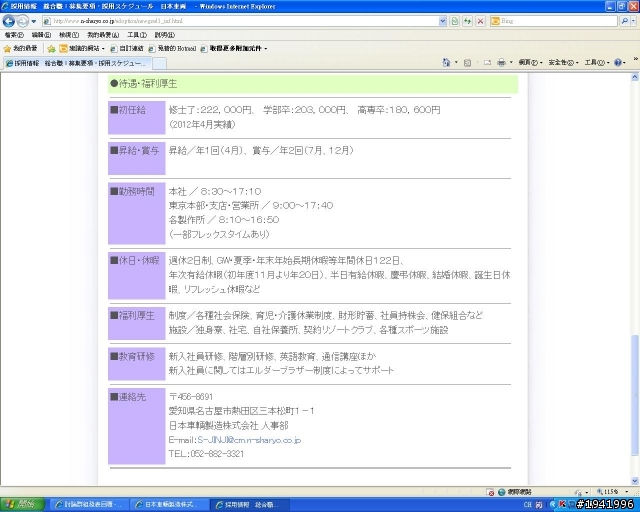Click the Print icon
Viewport: 640px width, 512px height.
pos(501,62)
